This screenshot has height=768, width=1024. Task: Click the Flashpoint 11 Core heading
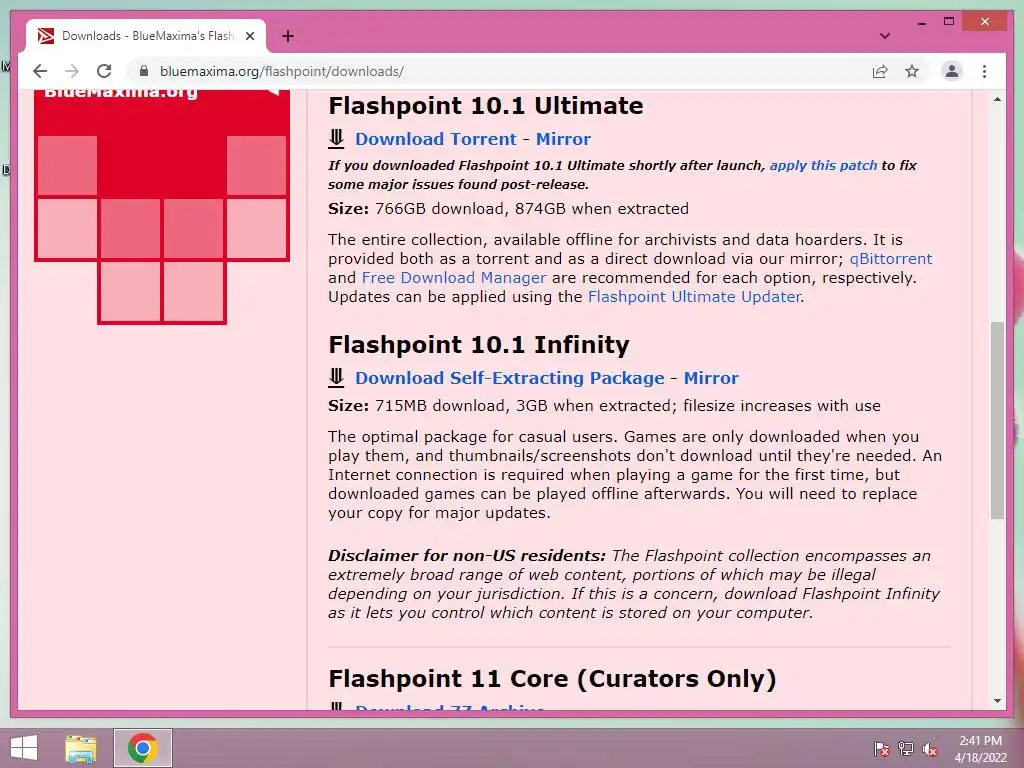tap(552, 679)
